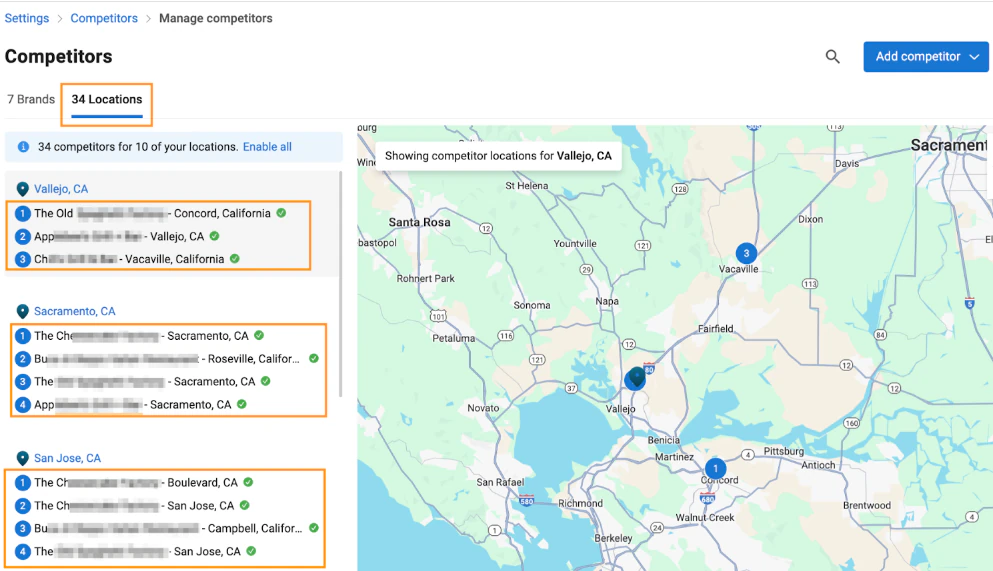Click number 2 badge of Vallejo competitor

23,236
